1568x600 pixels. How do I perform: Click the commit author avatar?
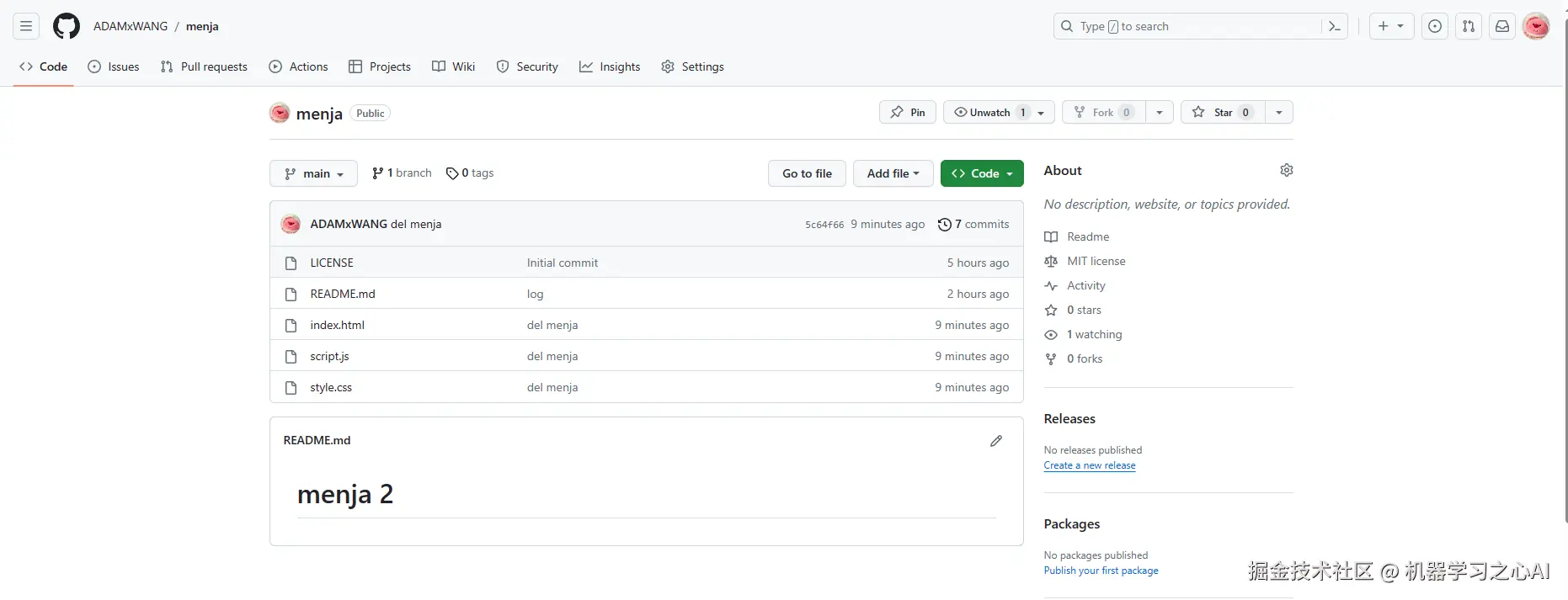tap(291, 224)
